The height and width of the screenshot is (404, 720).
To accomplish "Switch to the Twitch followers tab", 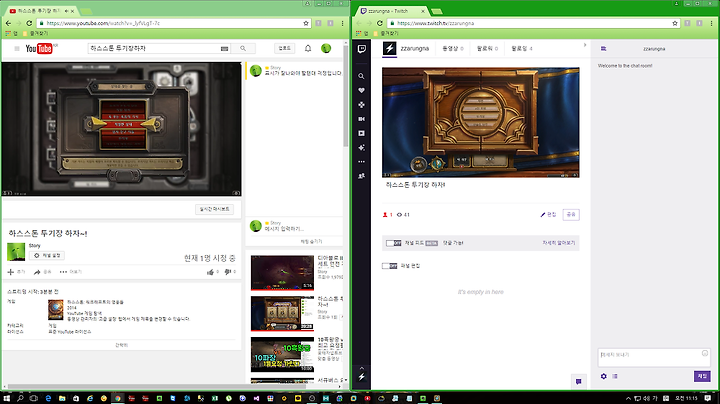I will point(487,48).
